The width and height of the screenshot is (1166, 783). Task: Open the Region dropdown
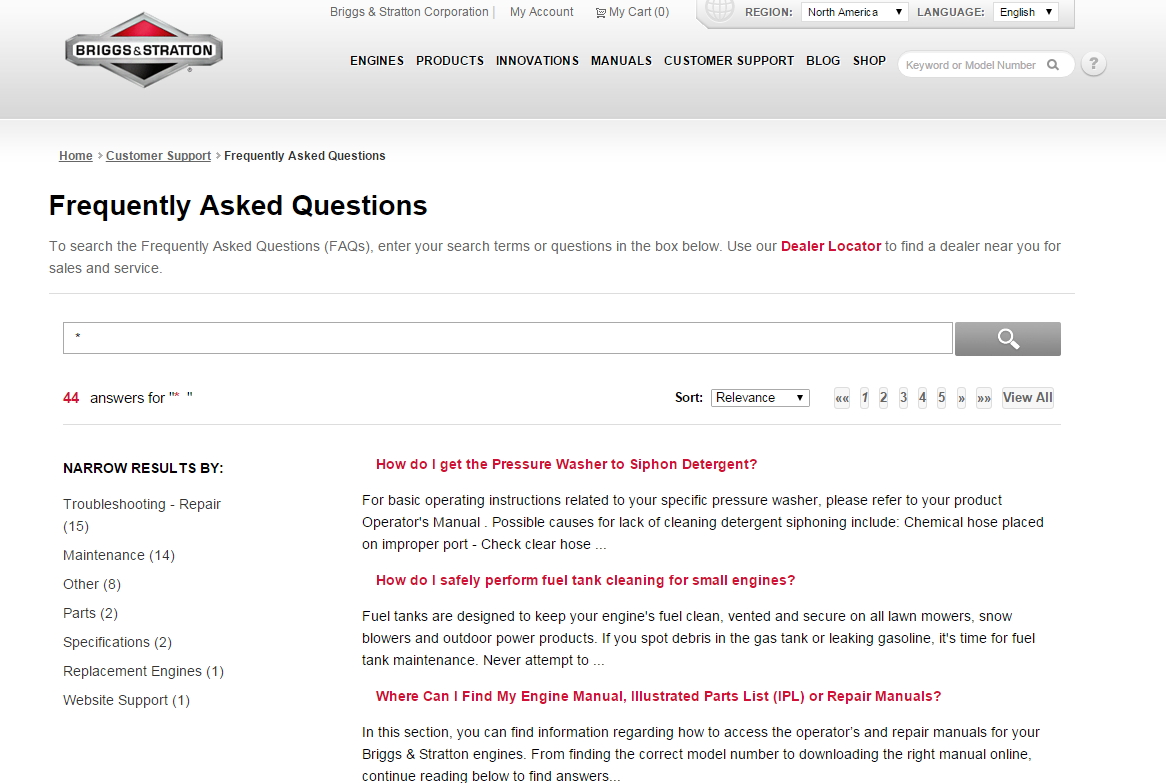tap(854, 12)
